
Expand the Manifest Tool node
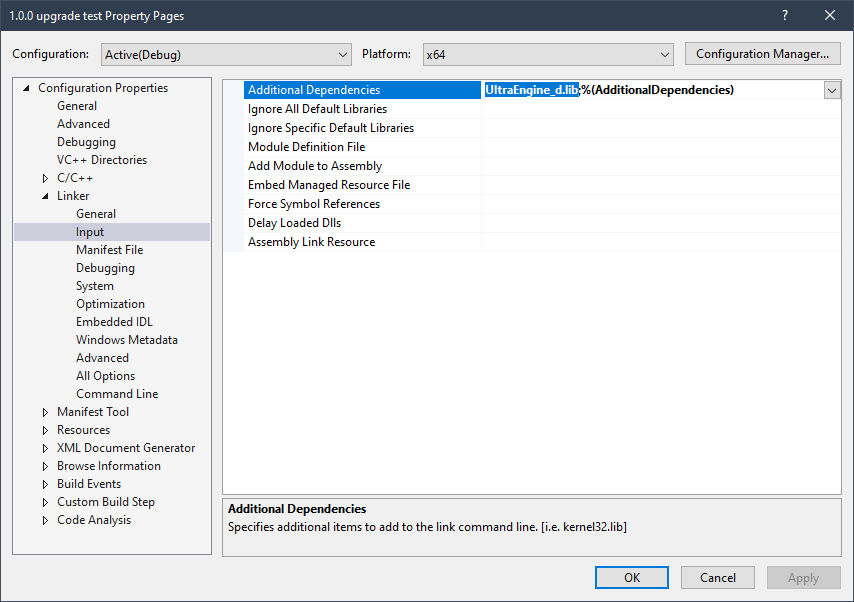45,412
